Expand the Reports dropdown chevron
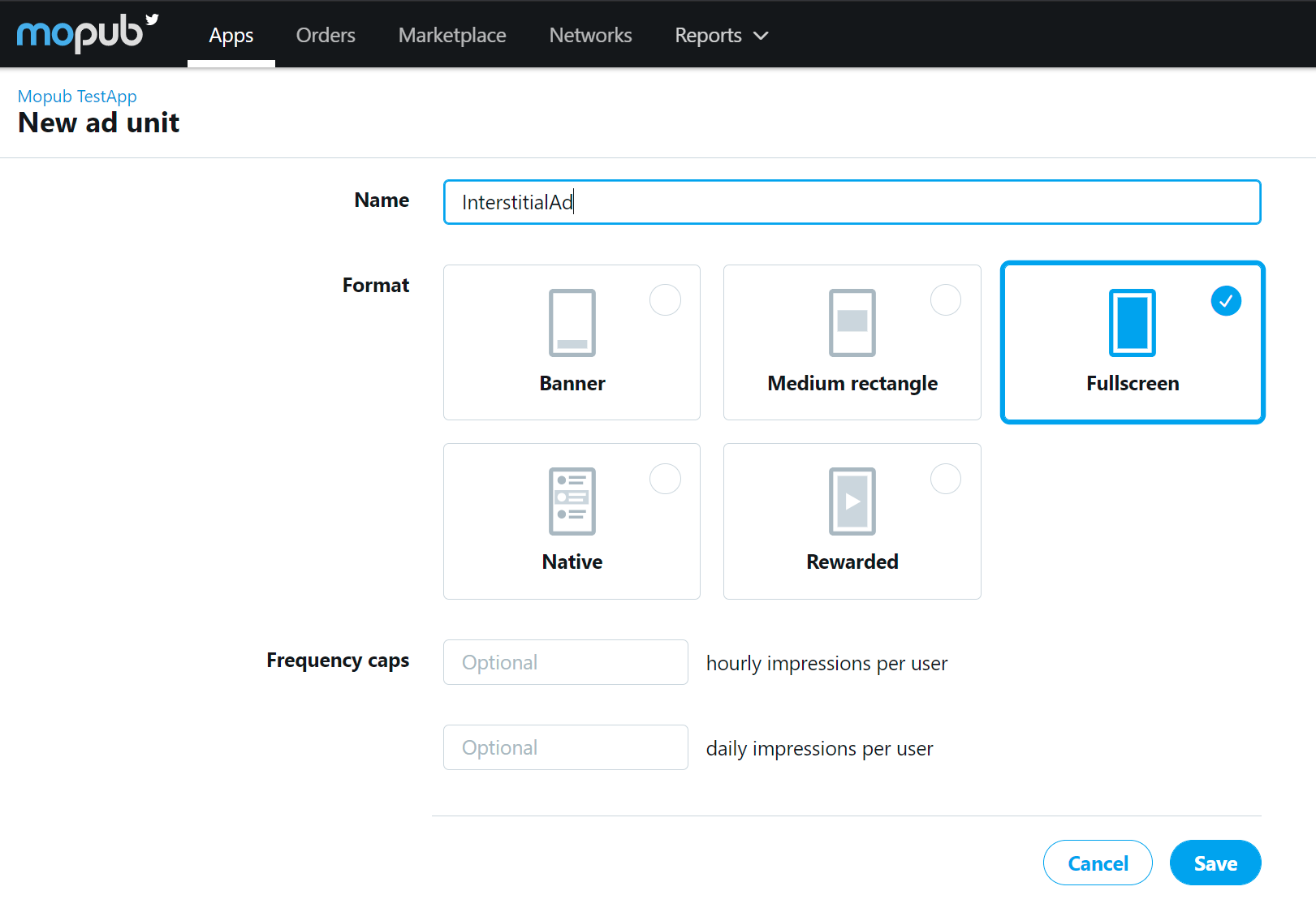Viewport: 1316px width, 921px height. pyautogui.click(x=761, y=36)
